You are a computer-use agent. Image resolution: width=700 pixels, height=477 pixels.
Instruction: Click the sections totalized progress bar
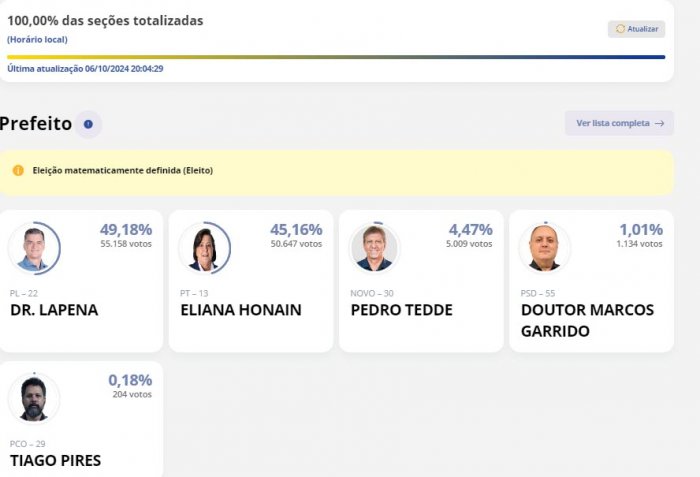point(335,57)
